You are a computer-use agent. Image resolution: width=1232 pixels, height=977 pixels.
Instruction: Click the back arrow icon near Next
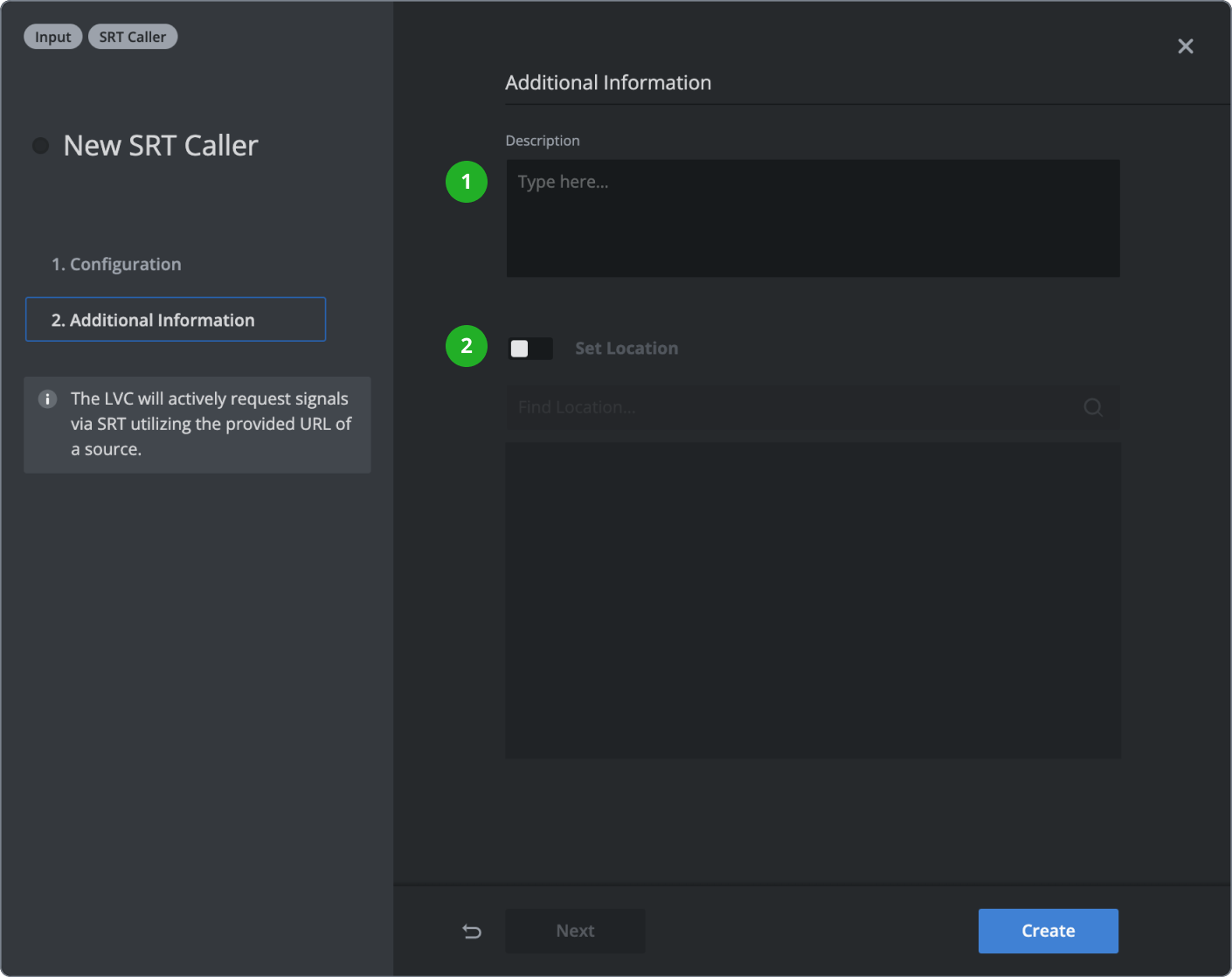tap(472, 931)
